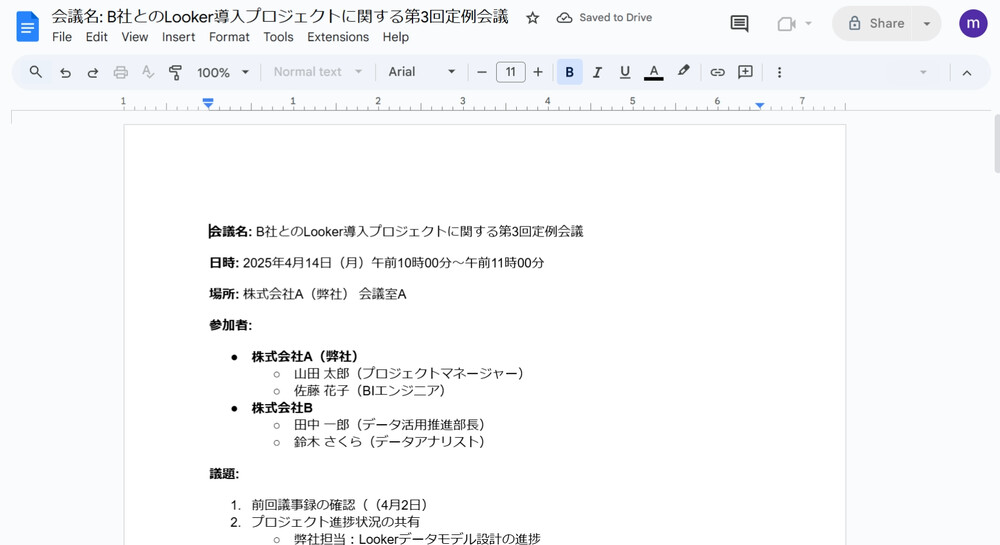Open the View menu

tap(135, 37)
